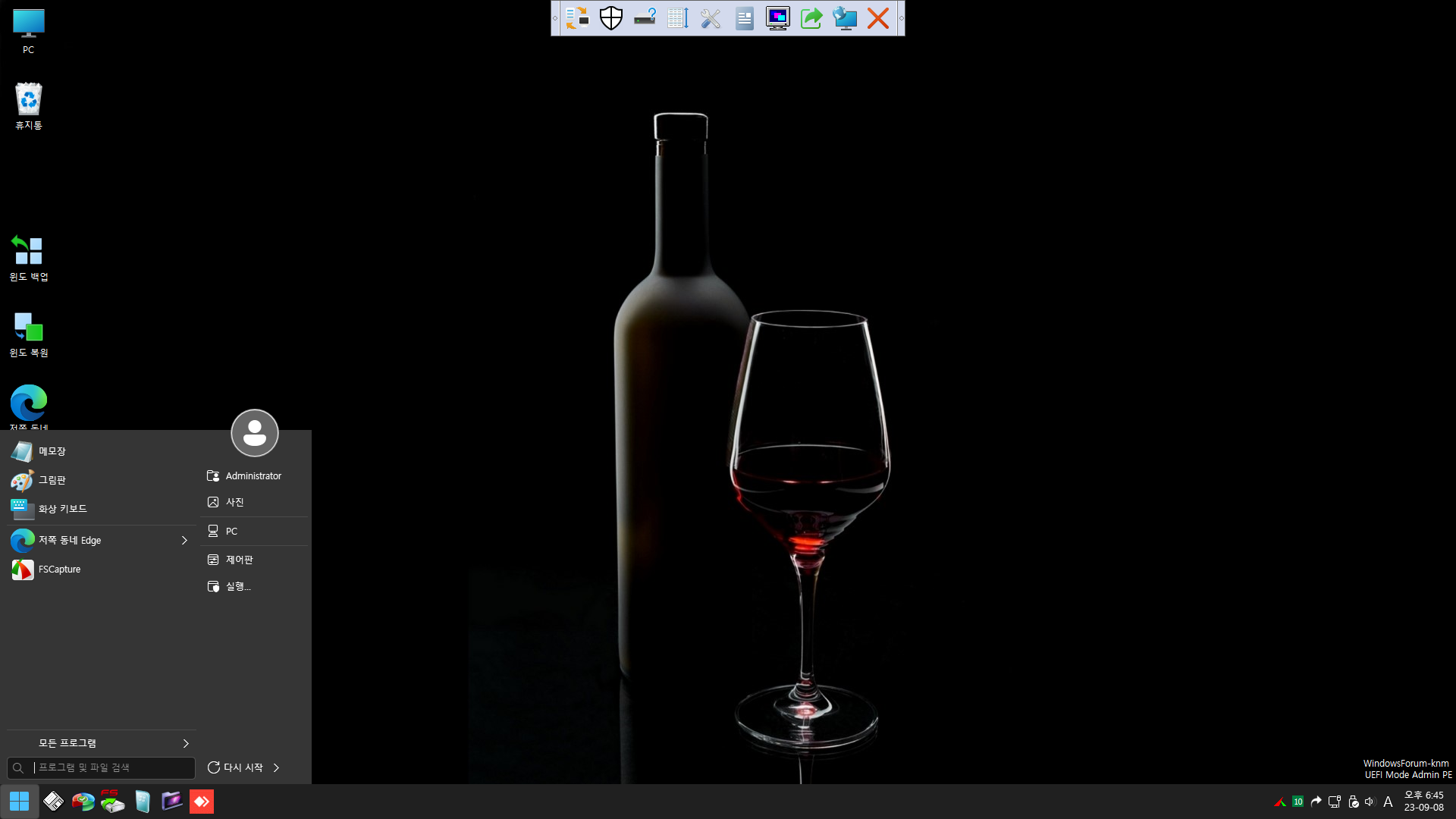Viewport: 1456px width, 819px height.
Task: Click the 다시 시작 restart button
Action: 235,767
